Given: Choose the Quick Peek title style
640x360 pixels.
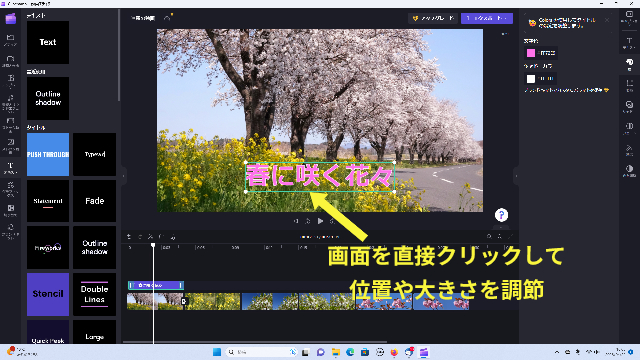Looking at the screenshot, I should coord(48,332).
